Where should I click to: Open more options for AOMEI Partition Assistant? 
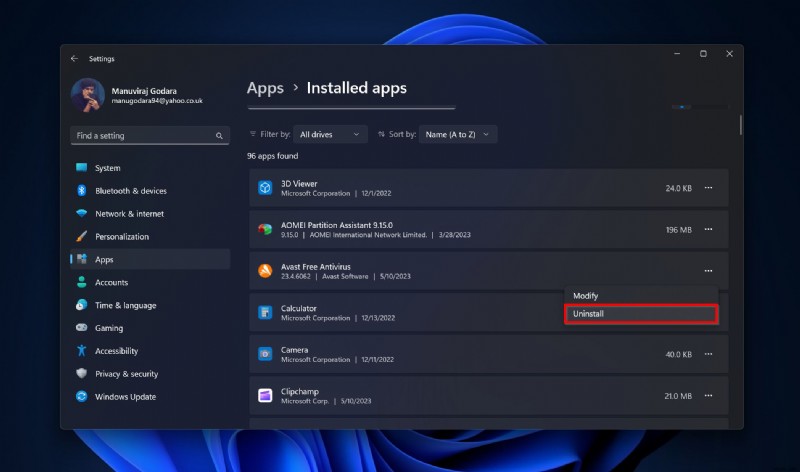pyautogui.click(x=708, y=230)
